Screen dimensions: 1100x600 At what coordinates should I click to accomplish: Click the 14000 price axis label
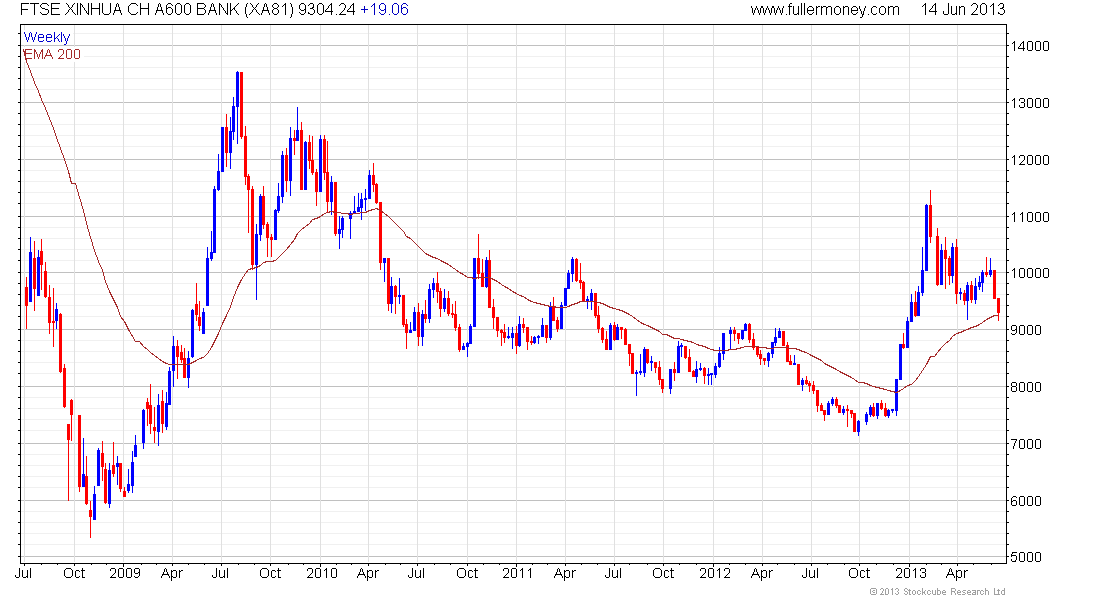click(1030, 46)
